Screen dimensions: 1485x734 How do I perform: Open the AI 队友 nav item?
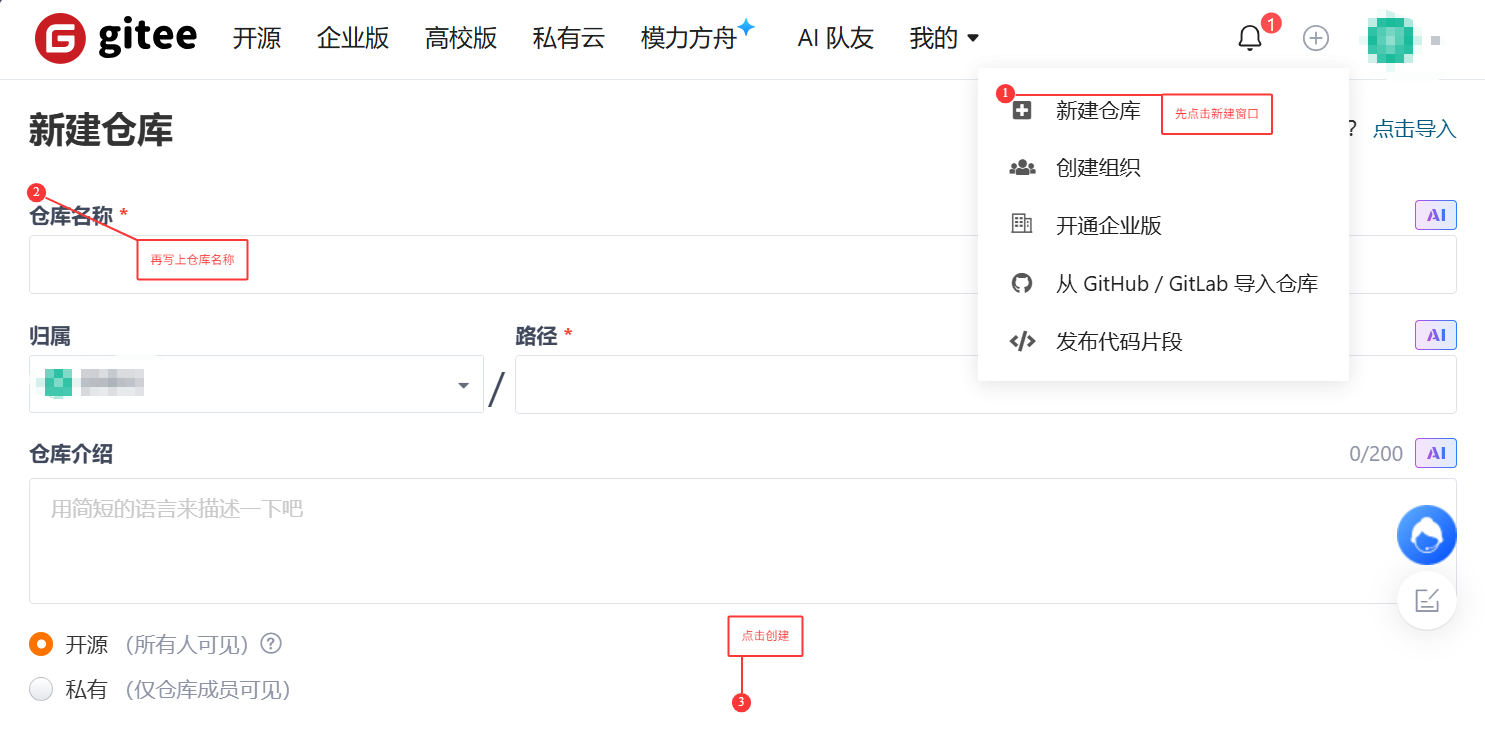click(x=836, y=39)
